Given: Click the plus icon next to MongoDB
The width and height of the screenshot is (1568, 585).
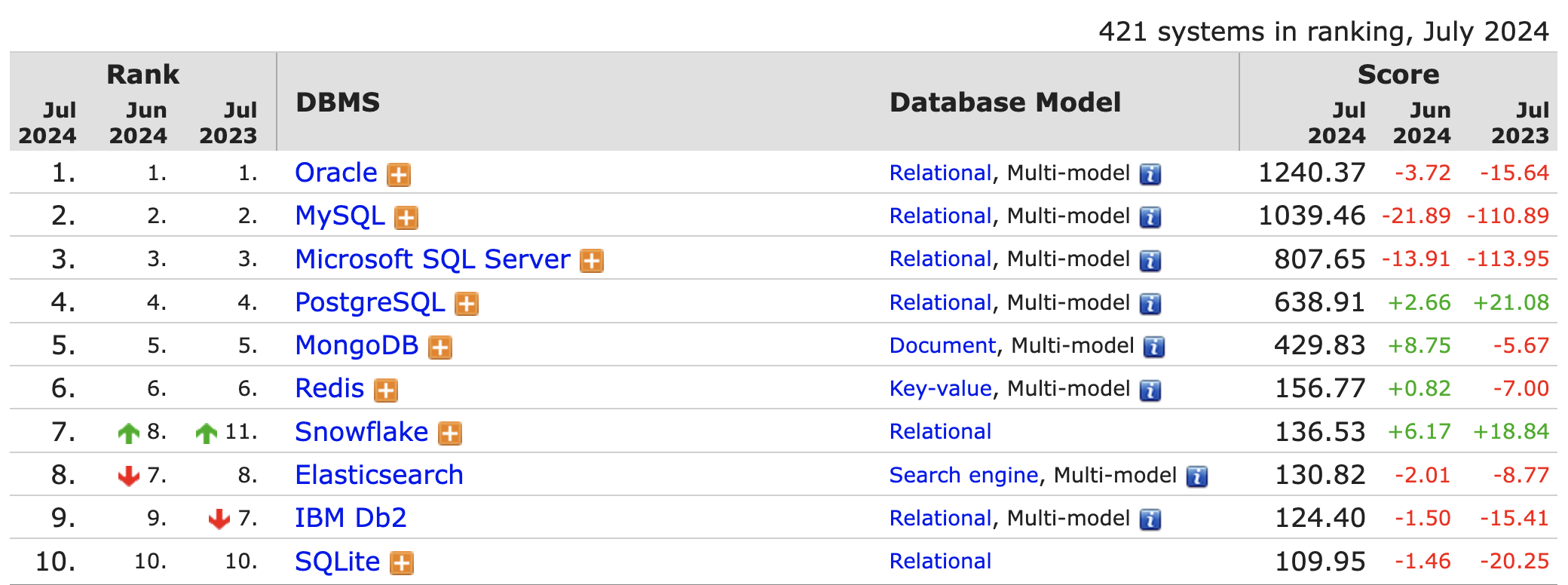Looking at the screenshot, I should (440, 348).
